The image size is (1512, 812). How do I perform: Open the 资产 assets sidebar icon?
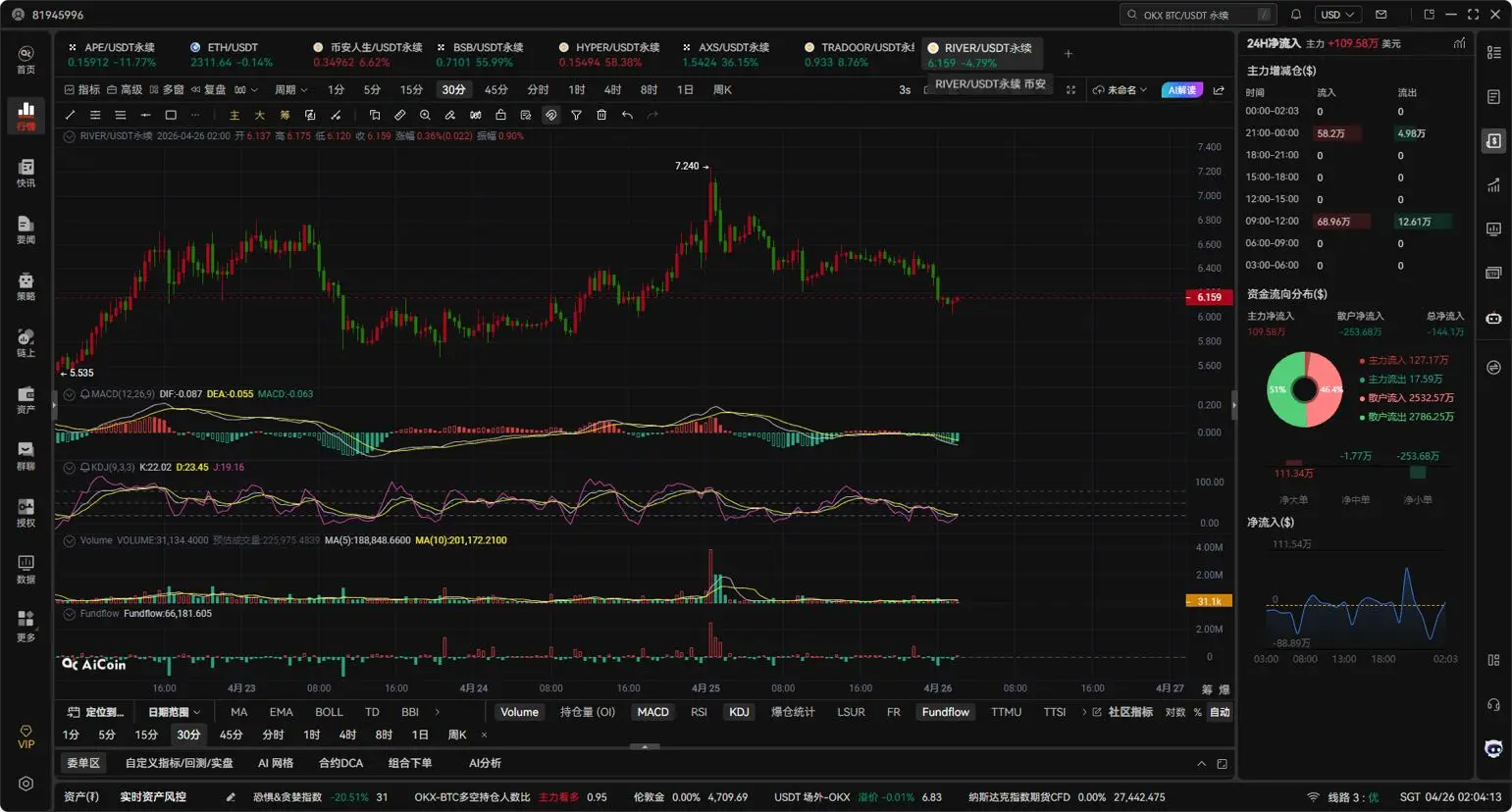pos(26,399)
